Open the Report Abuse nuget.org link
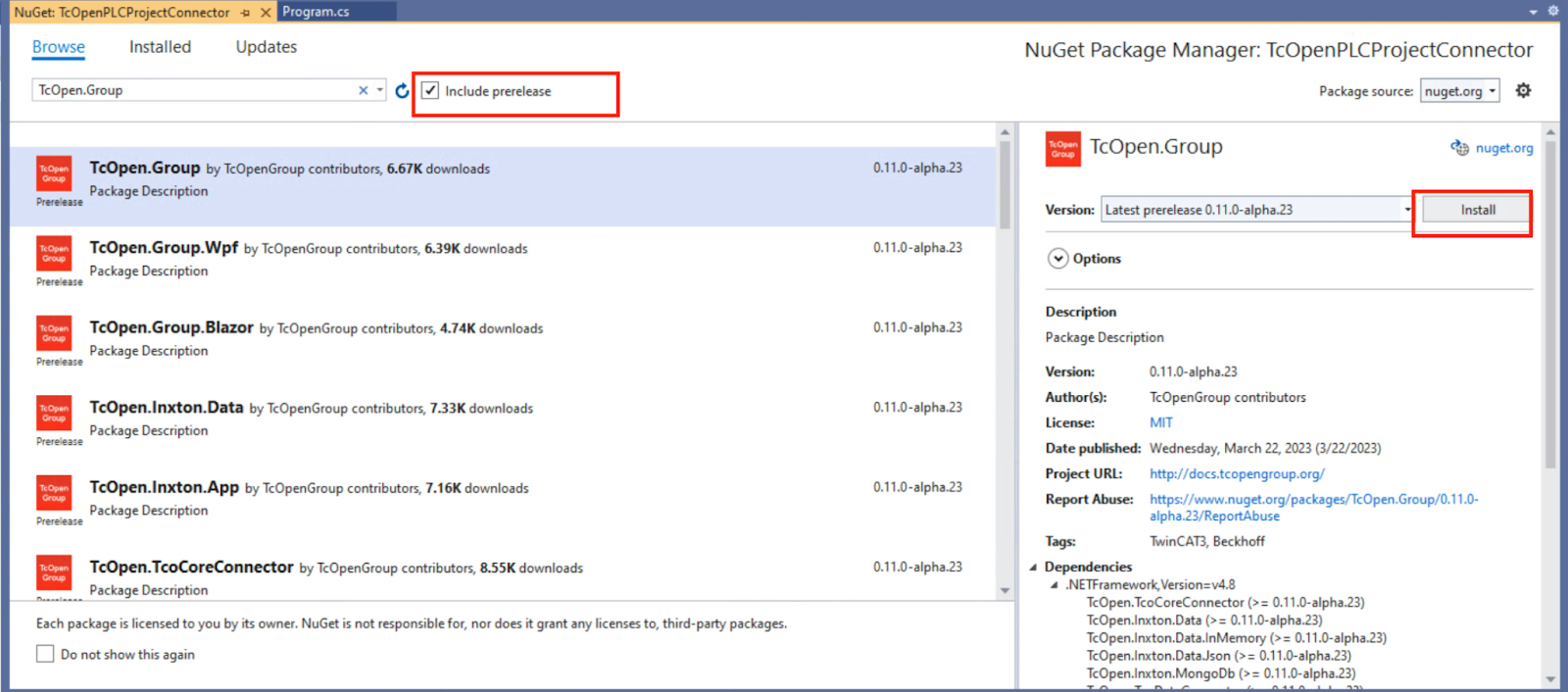 pyautogui.click(x=1313, y=508)
